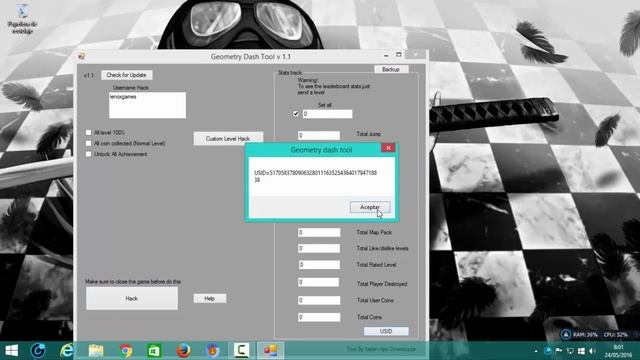The image size is (640, 360).
Task: Click the Geometry Dash Tool title bar icon
Action: (82, 56)
